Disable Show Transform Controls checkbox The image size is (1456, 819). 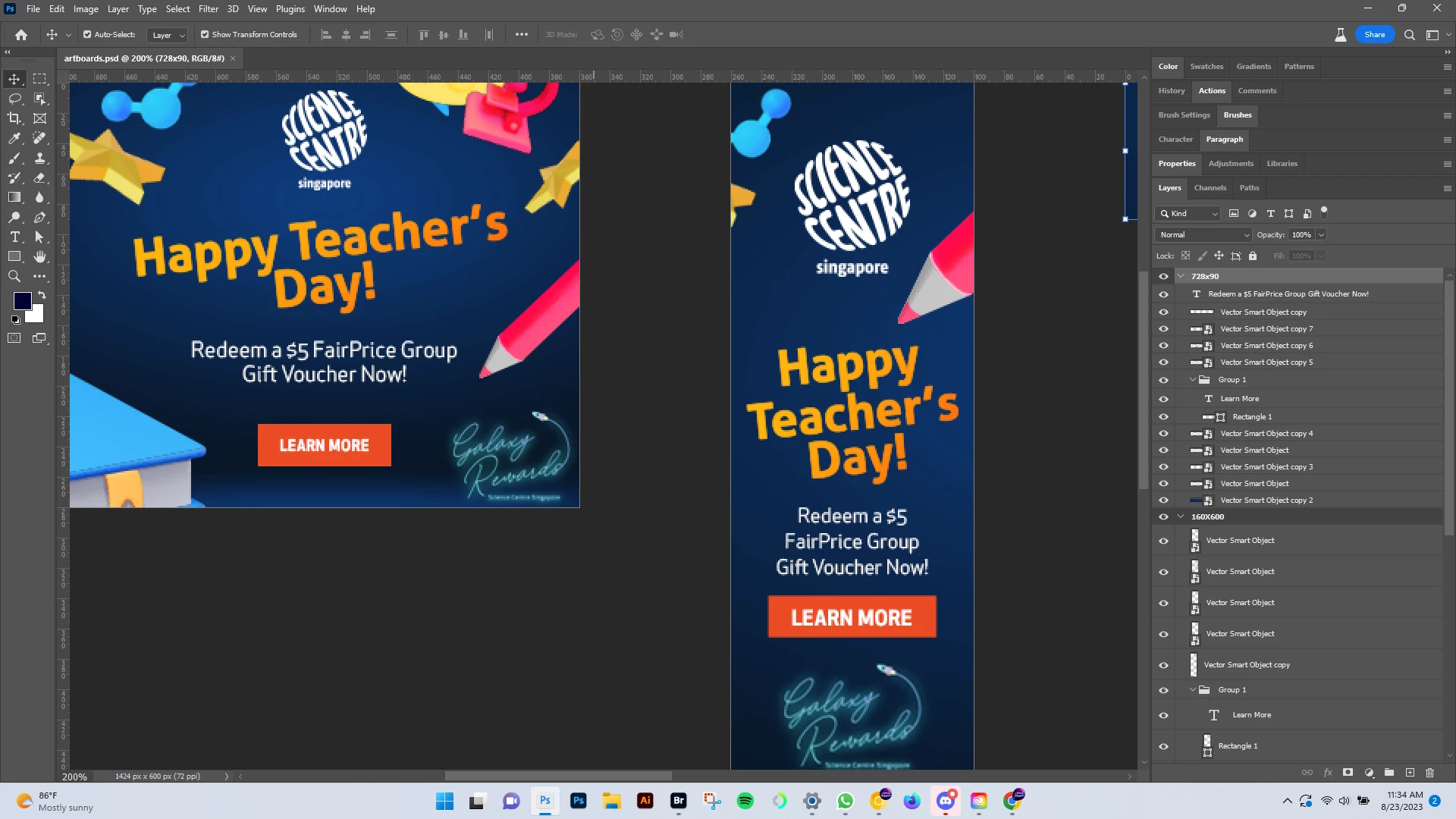205,35
